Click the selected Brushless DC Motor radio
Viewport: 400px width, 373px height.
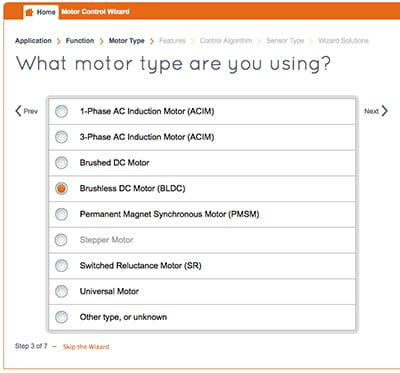tap(61, 188)
